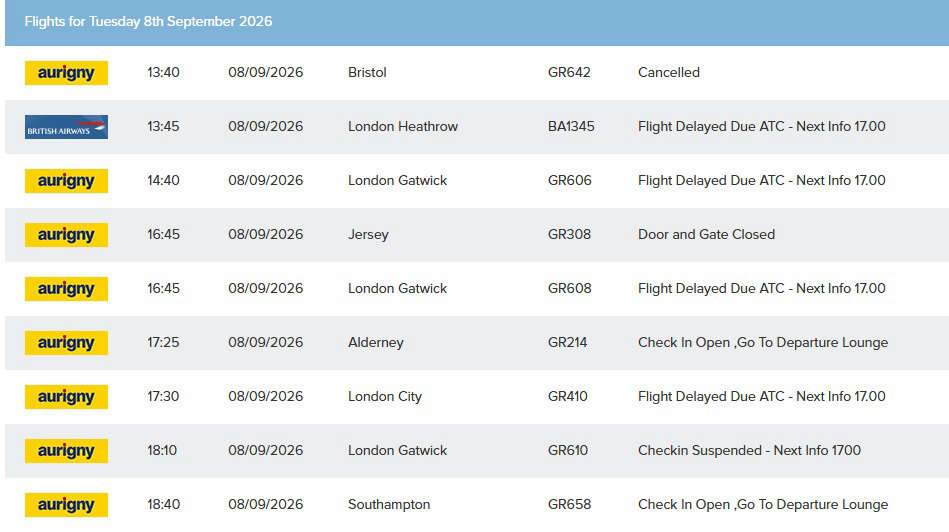Click the 17:30 departure time for London City
The width and height of the screenshot is (949, 532).
tap(163, 396)
